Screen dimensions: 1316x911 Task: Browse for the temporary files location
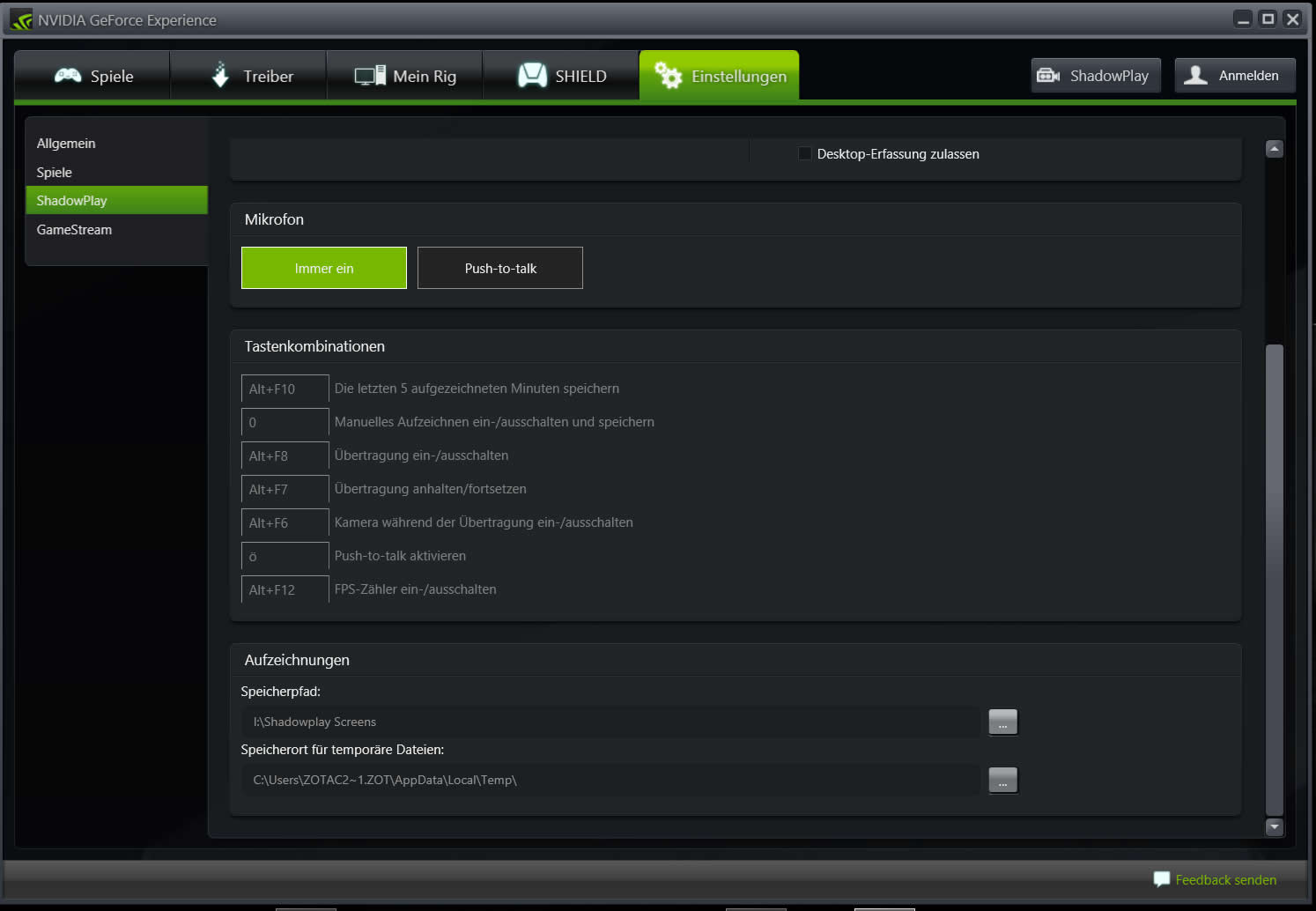(1003, 780)
